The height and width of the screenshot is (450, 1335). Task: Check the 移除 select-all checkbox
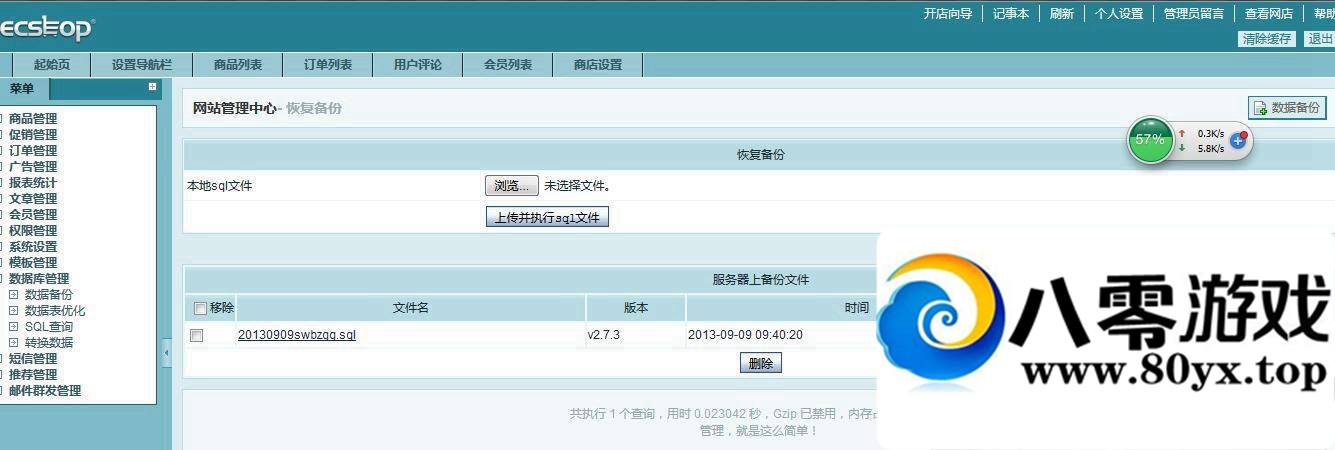tap(200, 308)
